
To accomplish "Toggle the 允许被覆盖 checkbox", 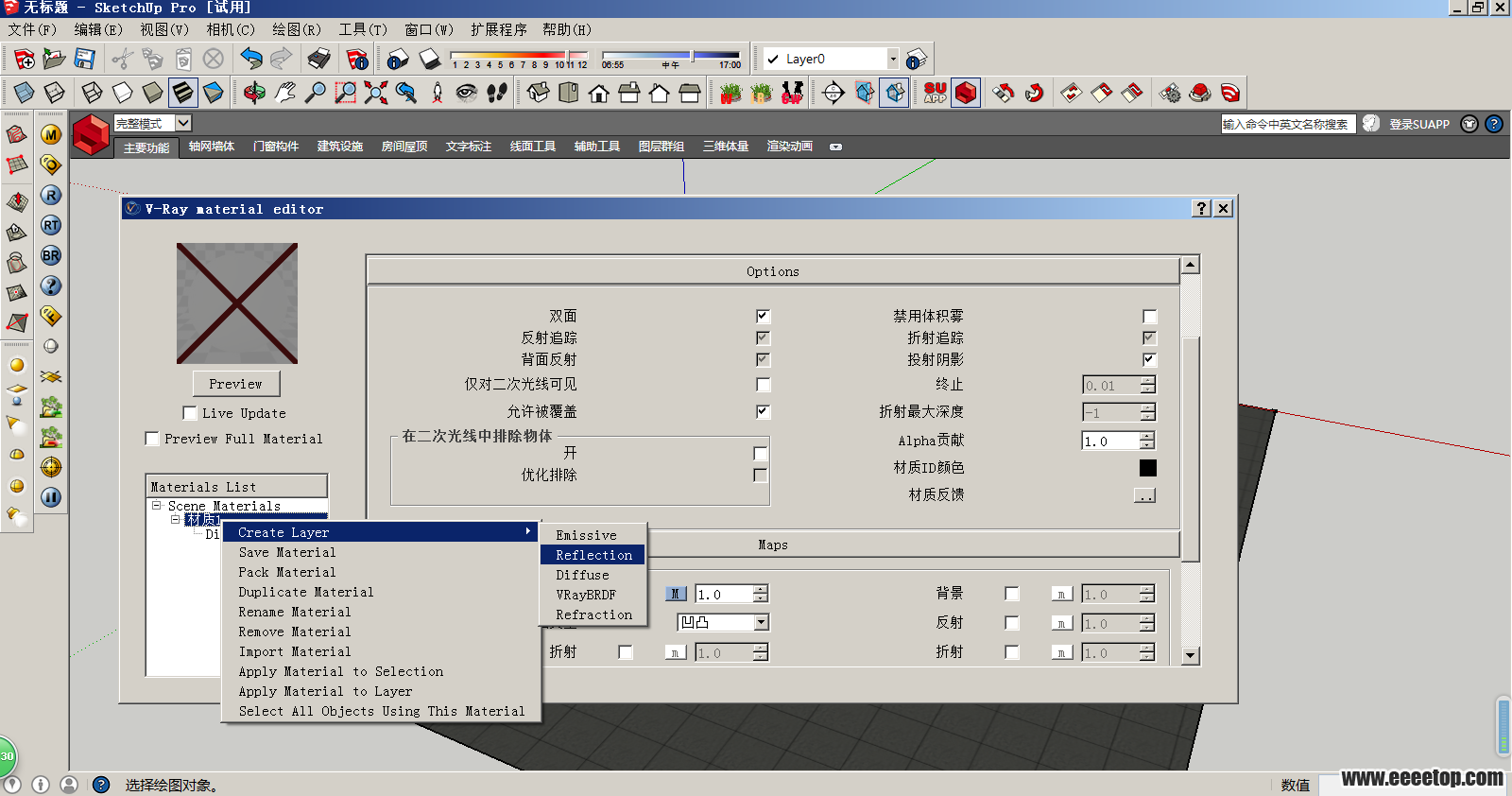I will (x=763, y=411).
